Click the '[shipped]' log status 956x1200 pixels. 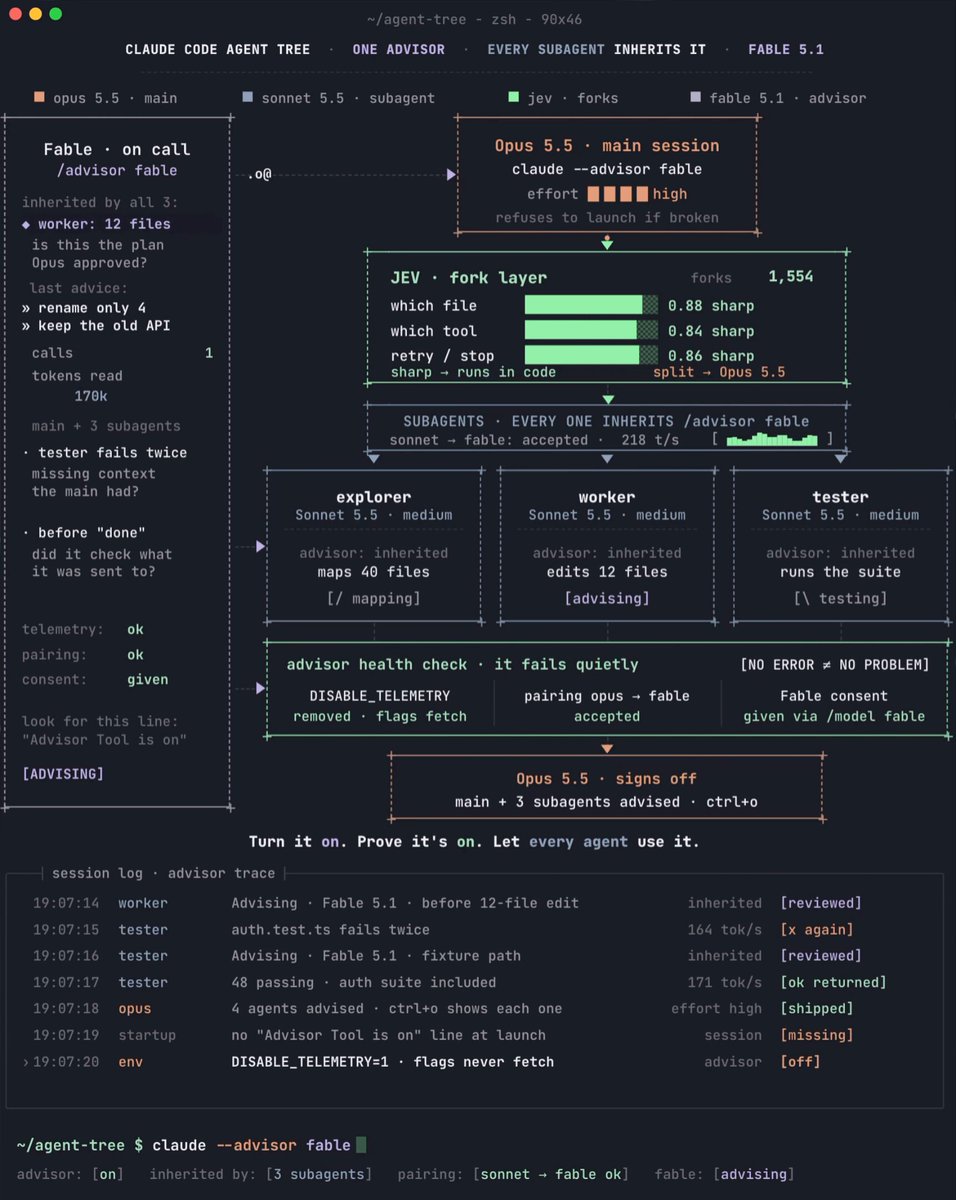pyautogui.click(x=817, y=1008)
